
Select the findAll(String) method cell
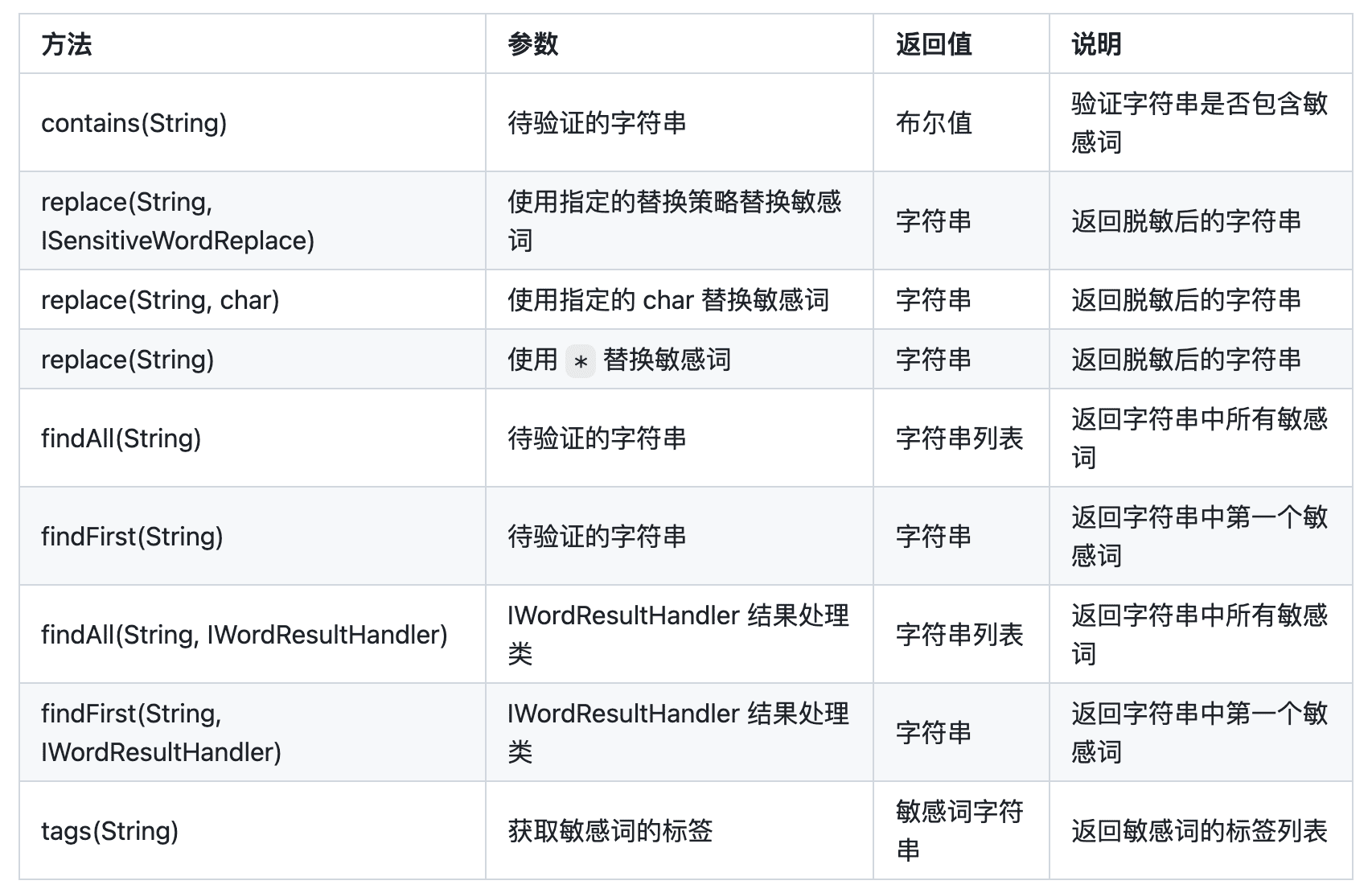point(253,438)
